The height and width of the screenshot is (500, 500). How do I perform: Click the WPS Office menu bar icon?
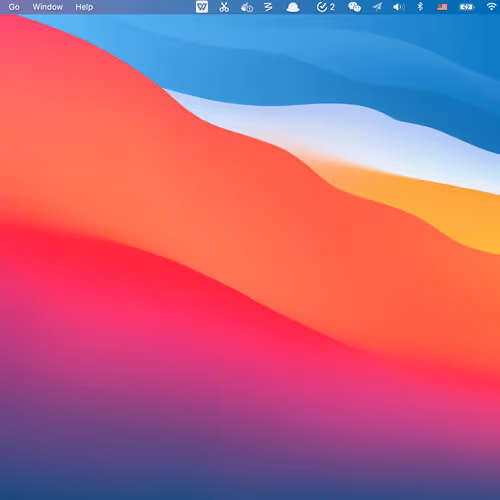(202, 7)
